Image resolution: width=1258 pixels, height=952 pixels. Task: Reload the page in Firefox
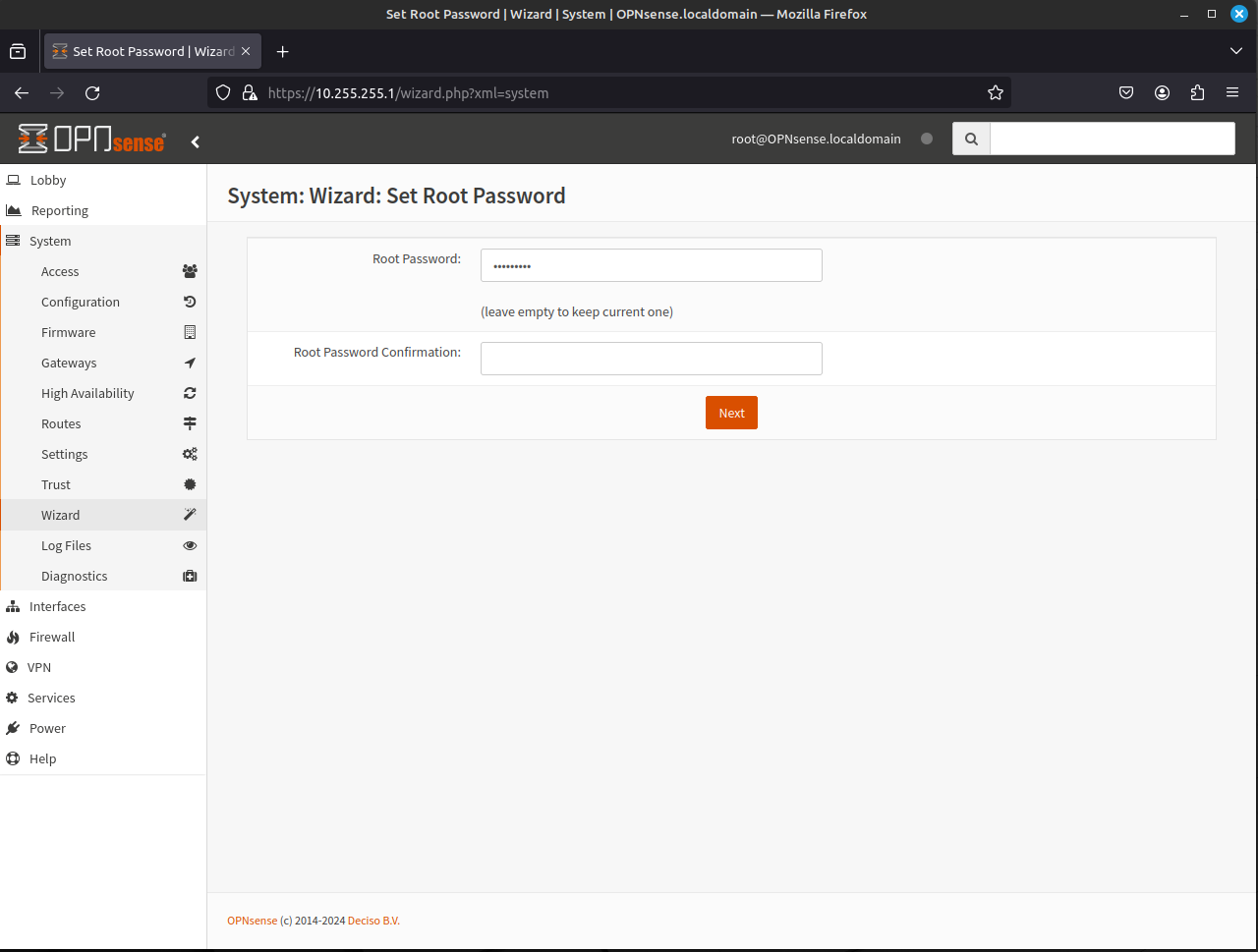(x=92, y=92)
